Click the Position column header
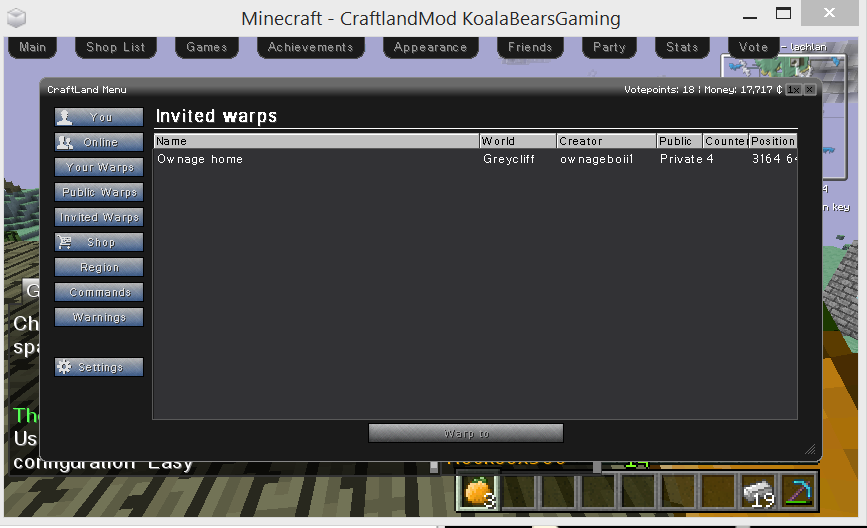Viewport: 867px width, 528px height. click(773, 141)
